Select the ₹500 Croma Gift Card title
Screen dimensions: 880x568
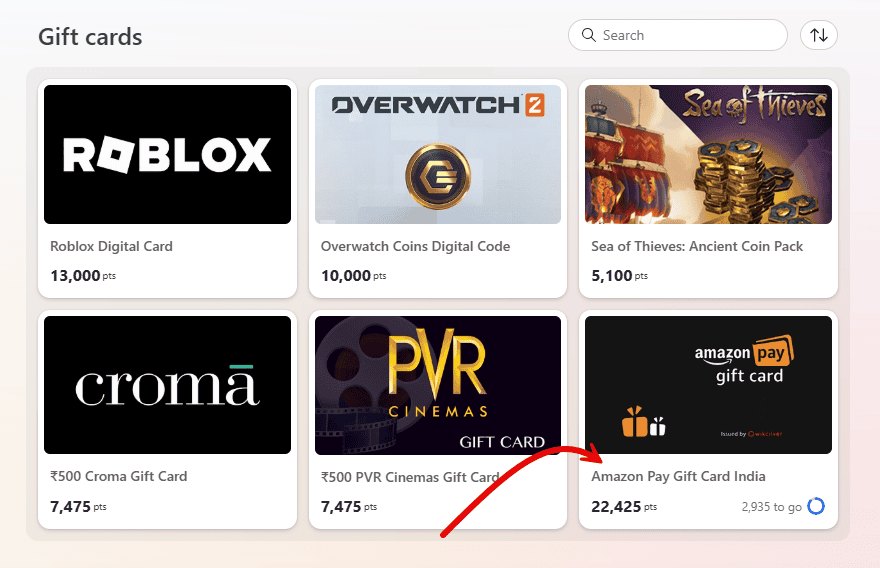[x=118, y=477]
